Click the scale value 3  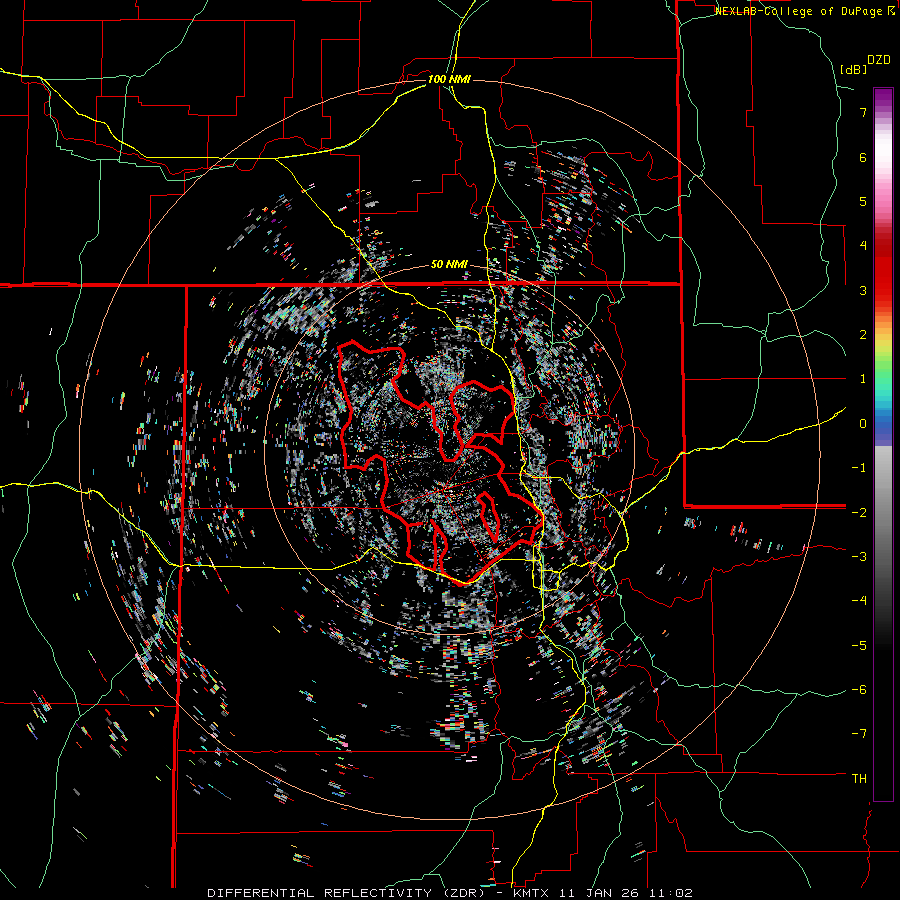[x=863, y=290]
